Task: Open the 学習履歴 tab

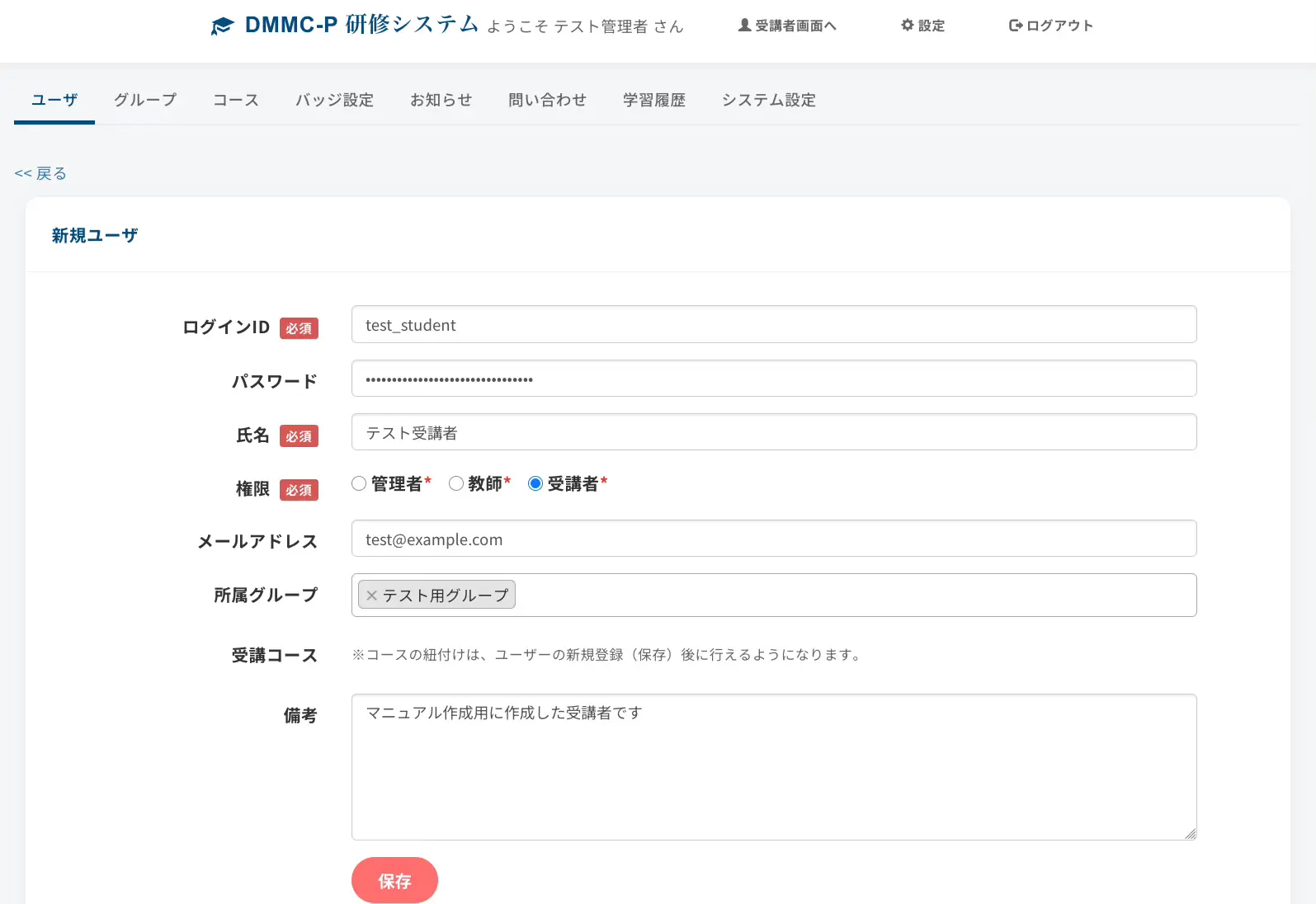Action: (x=653, y=101)
